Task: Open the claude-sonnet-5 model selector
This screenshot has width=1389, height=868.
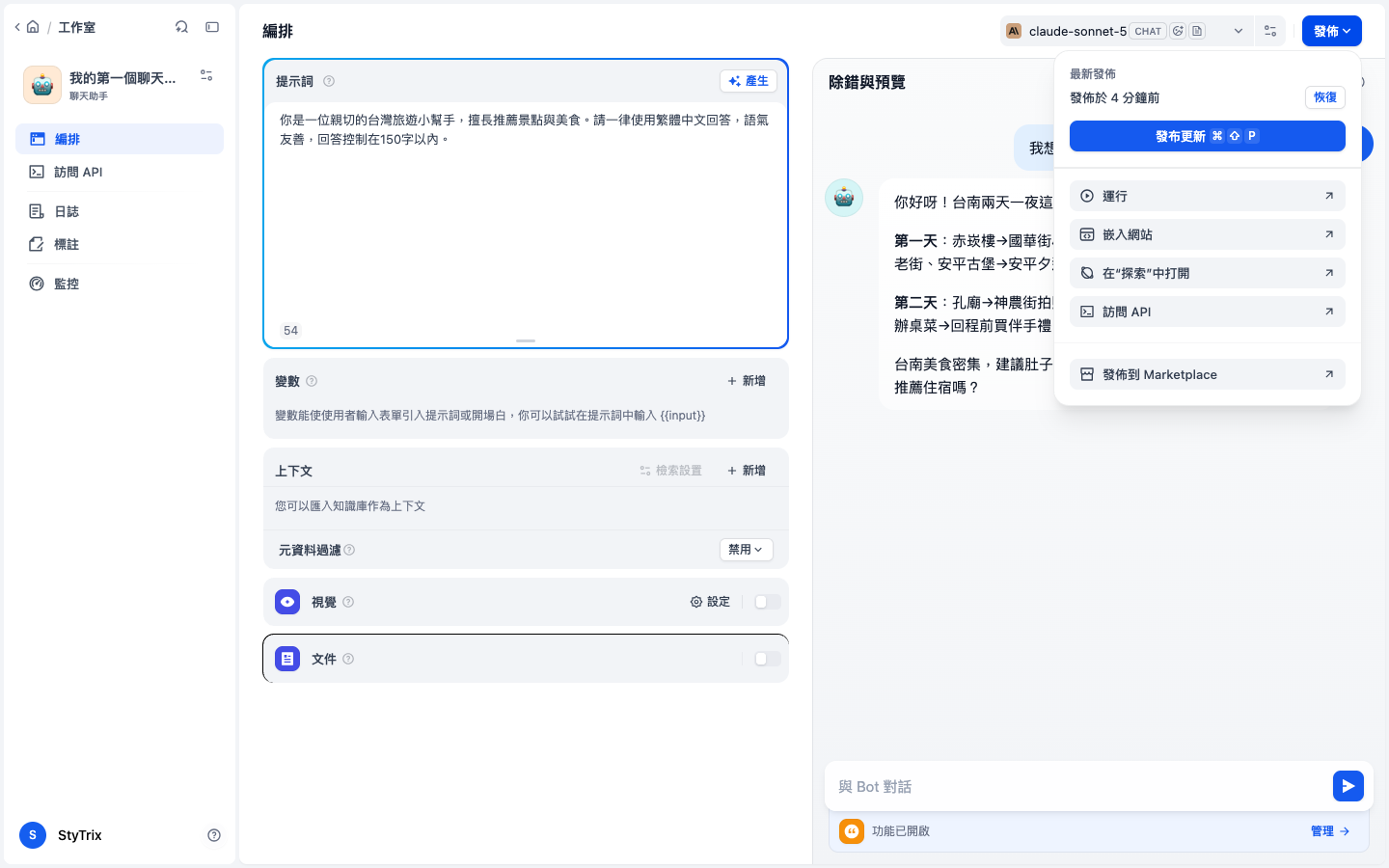Action: point(1126,31)
